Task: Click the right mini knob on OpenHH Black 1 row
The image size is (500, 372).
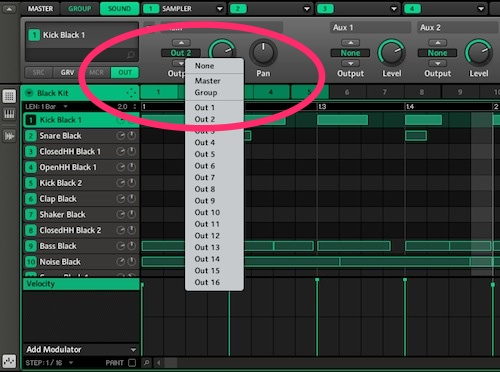Action: (132, 167)
